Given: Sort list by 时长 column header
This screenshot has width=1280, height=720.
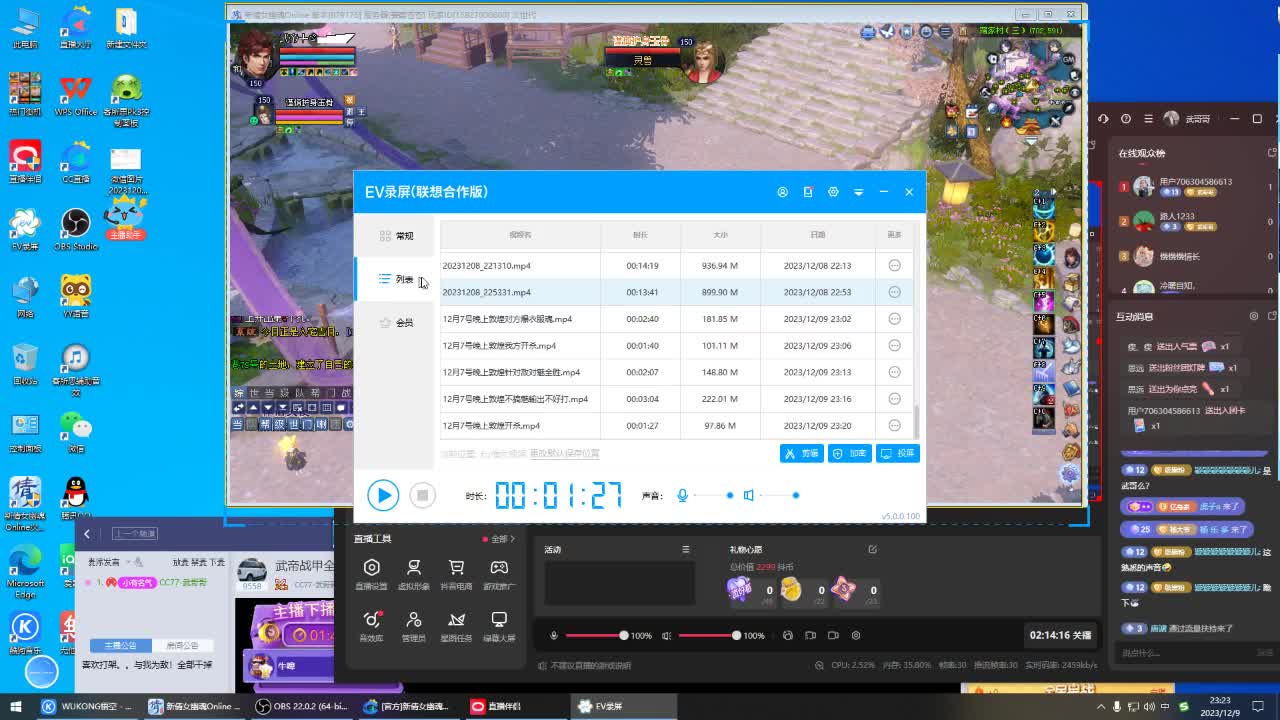Looking at the screenshot, I should 640,235.
